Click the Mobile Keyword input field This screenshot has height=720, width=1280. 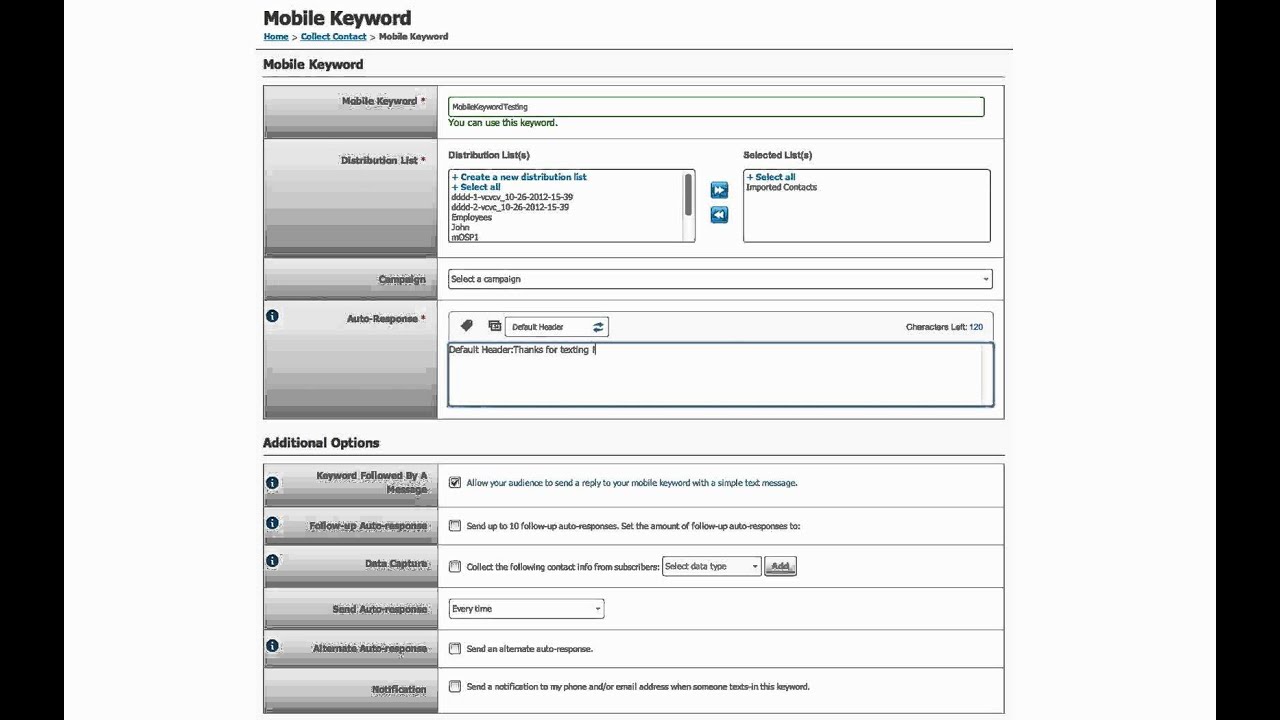716,106
